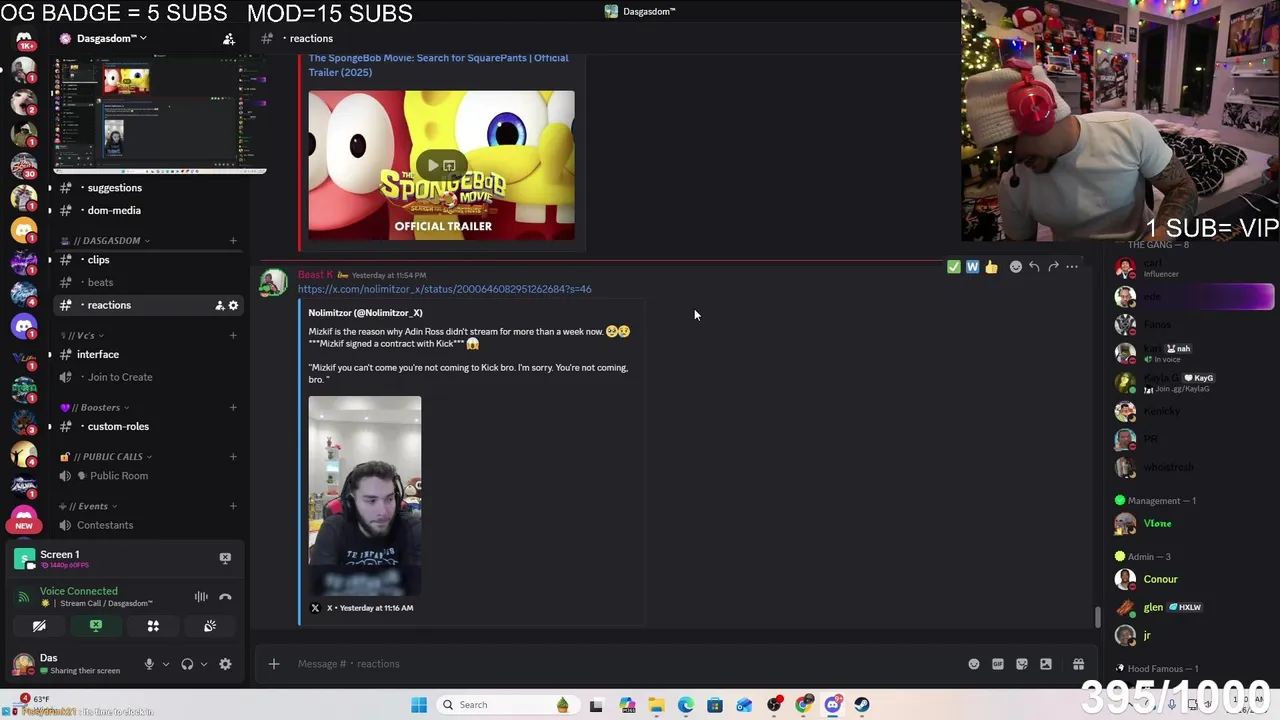Open the GIF picker
Viewport: 1280px width, 720px height.
point(998,664)
